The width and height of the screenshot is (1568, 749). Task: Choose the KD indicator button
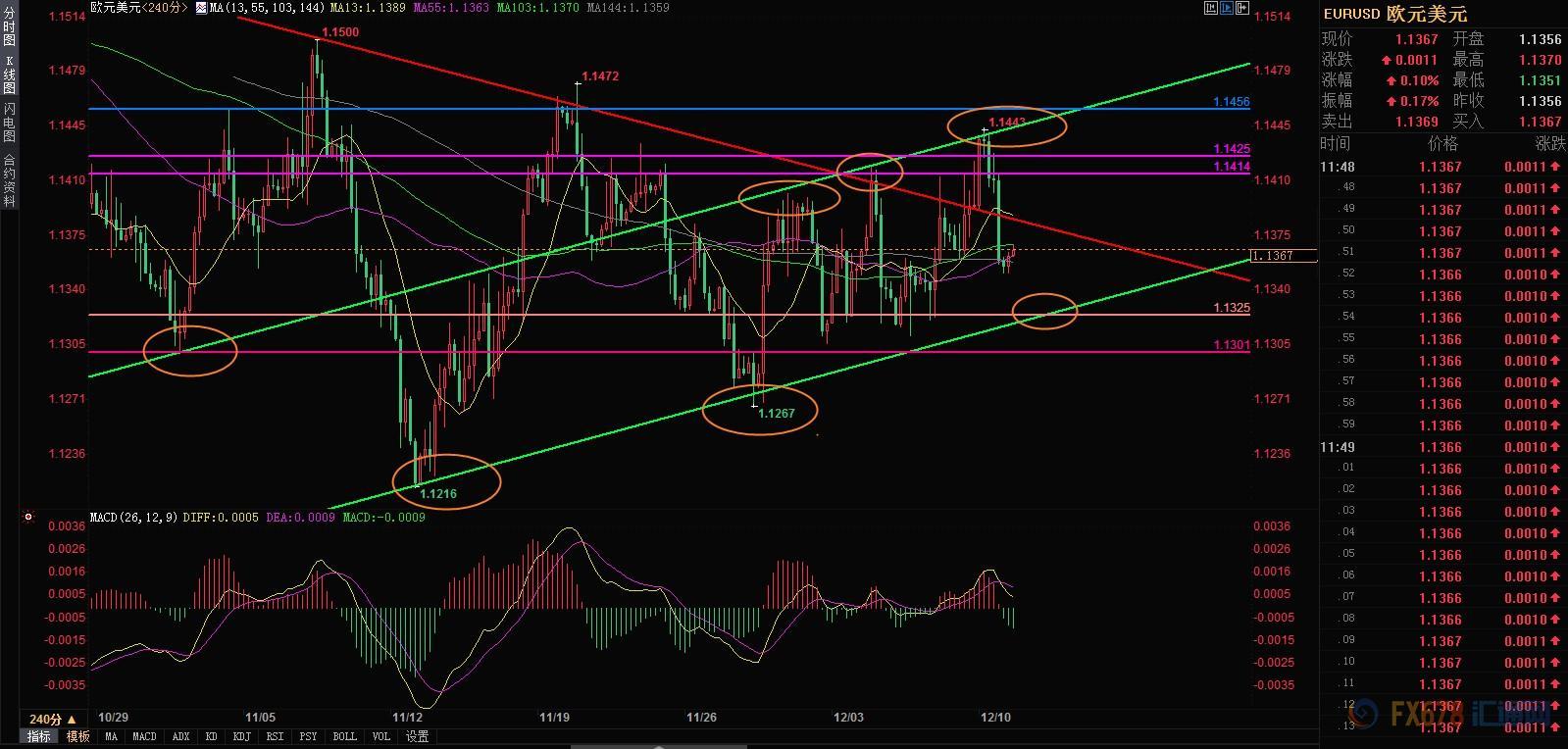pyautogui.click(x=211, y=736)
